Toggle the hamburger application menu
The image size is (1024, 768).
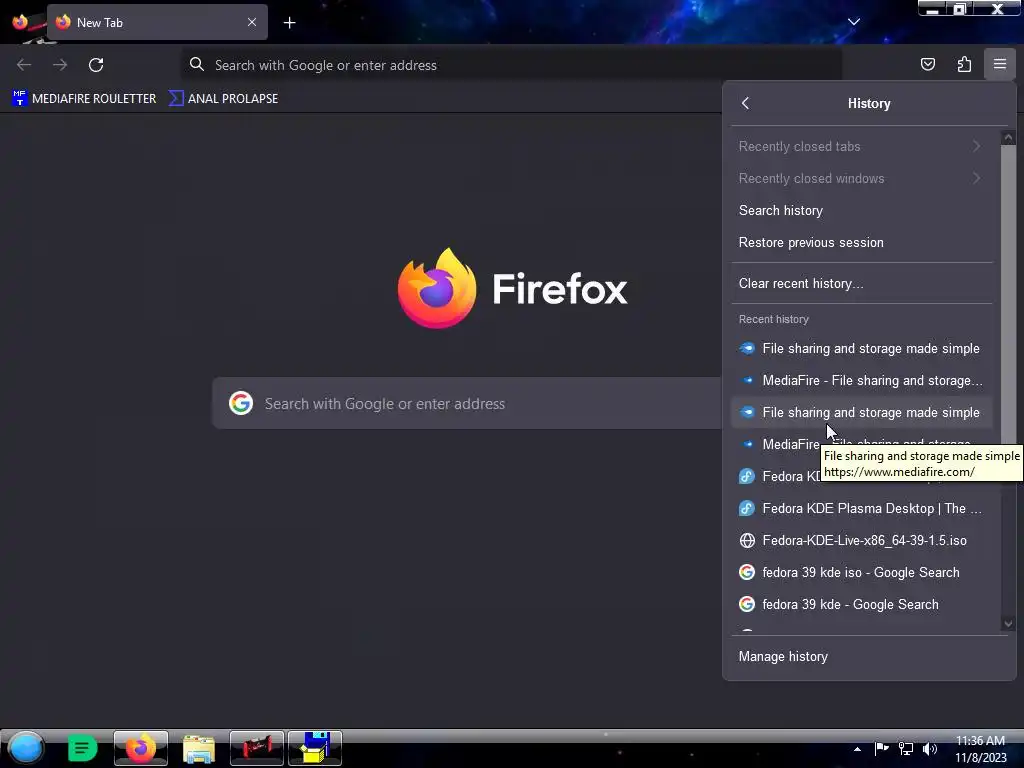1000,64
